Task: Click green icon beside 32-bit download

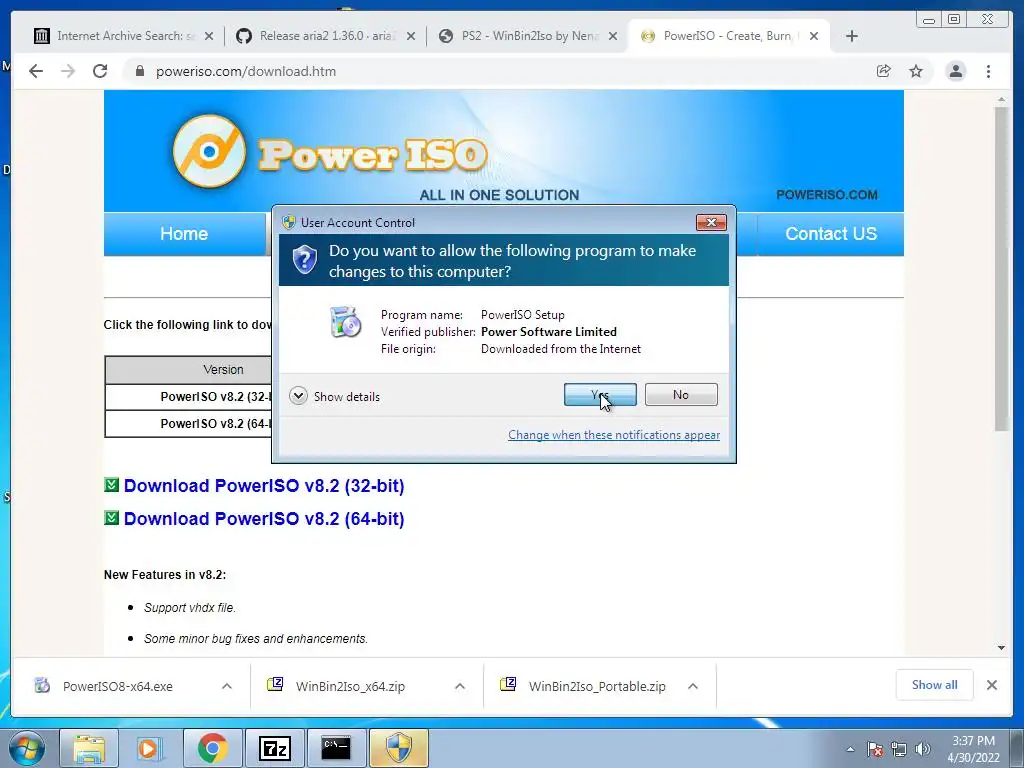Action: [112, 485]
